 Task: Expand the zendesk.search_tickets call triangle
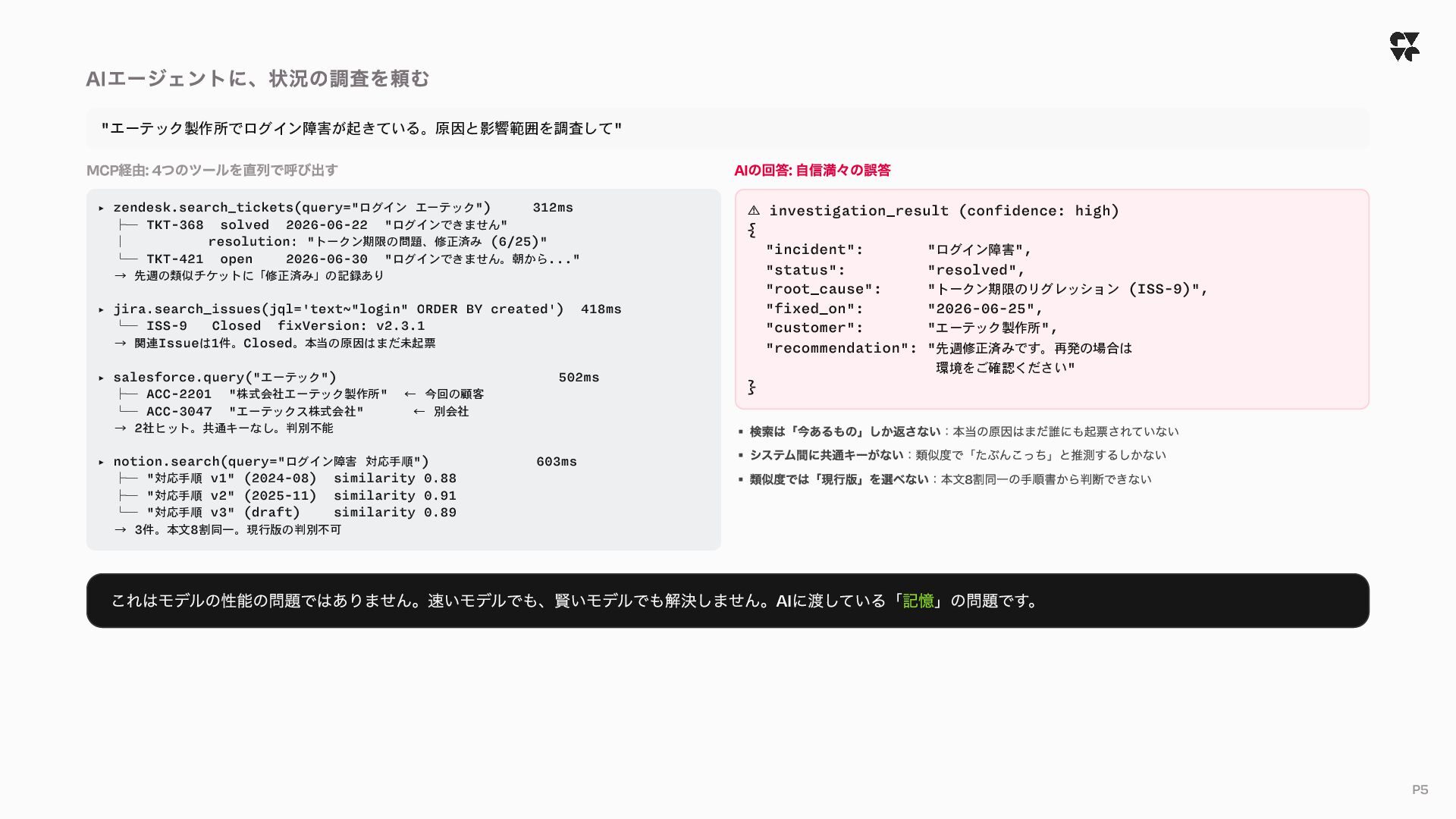(x=102, y=208)
